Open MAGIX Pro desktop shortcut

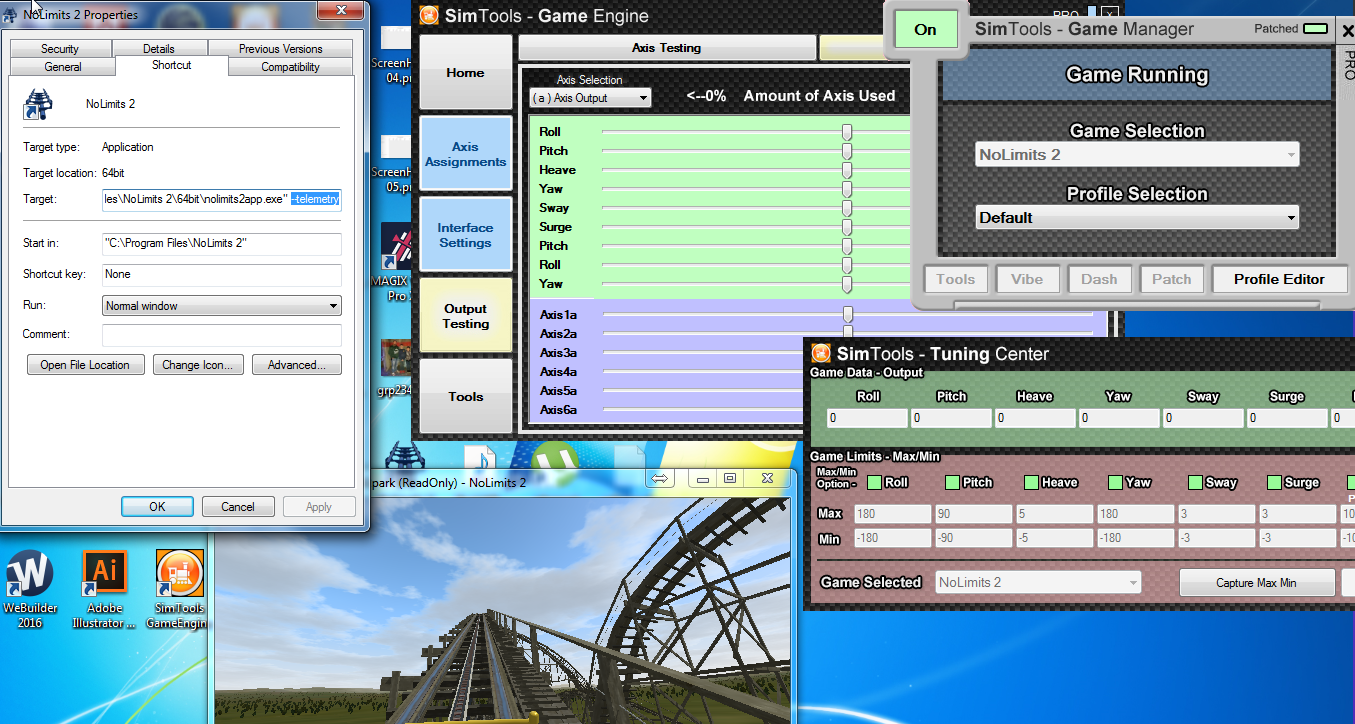coord(398,262)
